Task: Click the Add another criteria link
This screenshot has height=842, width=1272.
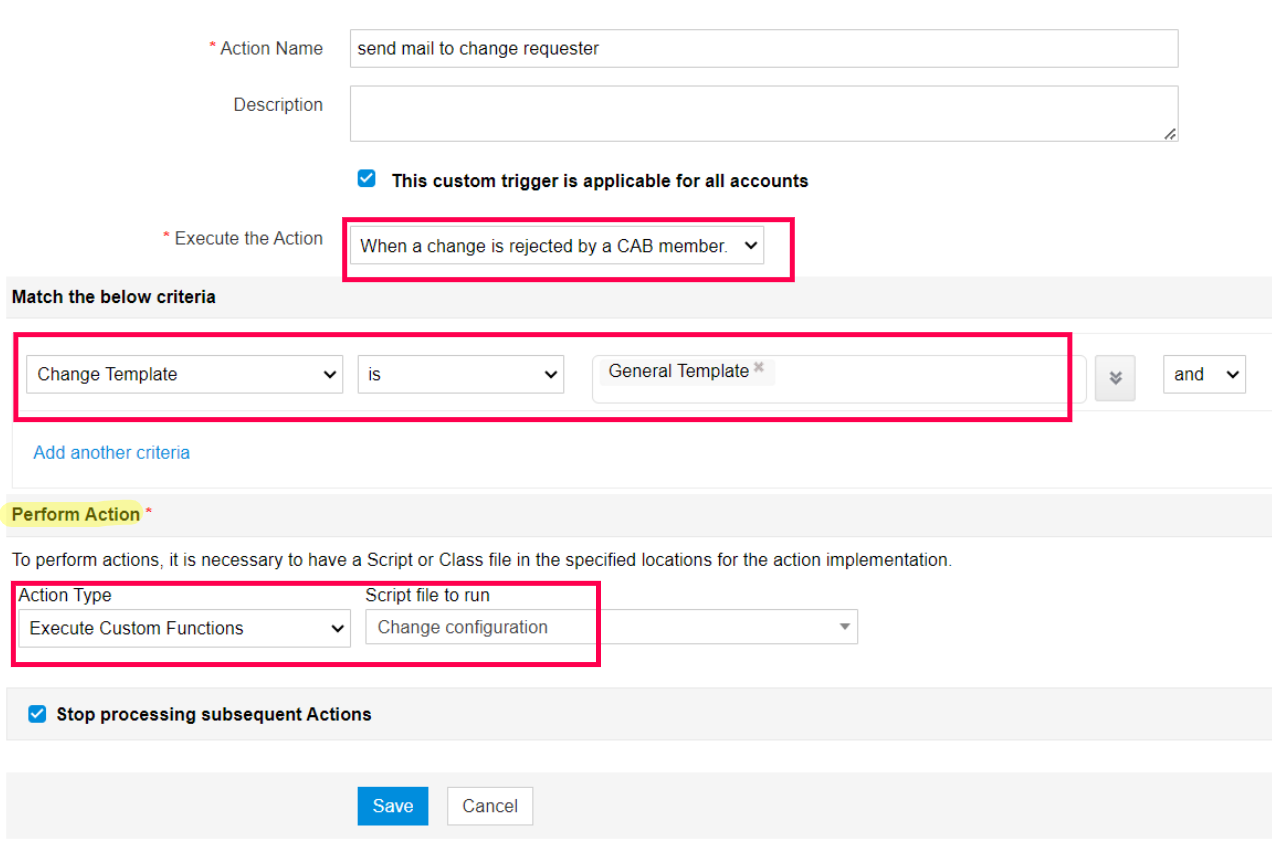Action: (111, 453)
